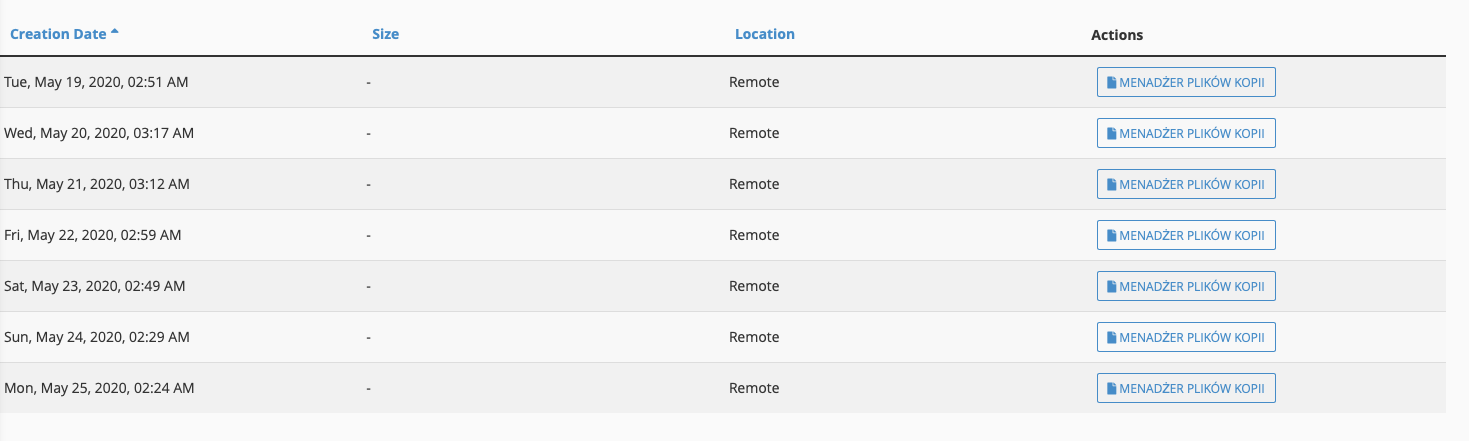This screenshot has width=1469, height=441.
Task: Sort table by Creation Date header
Action: pyautogui.click(x=58, y=34)
